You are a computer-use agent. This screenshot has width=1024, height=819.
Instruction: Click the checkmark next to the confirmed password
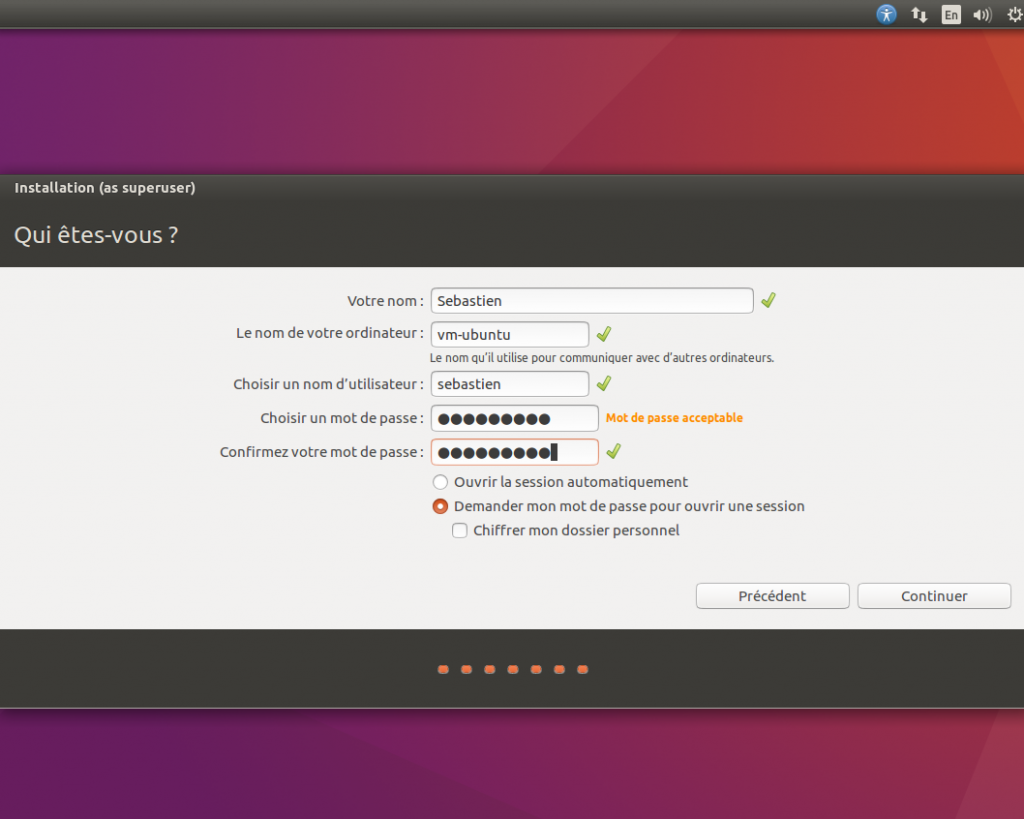[613, 451]
